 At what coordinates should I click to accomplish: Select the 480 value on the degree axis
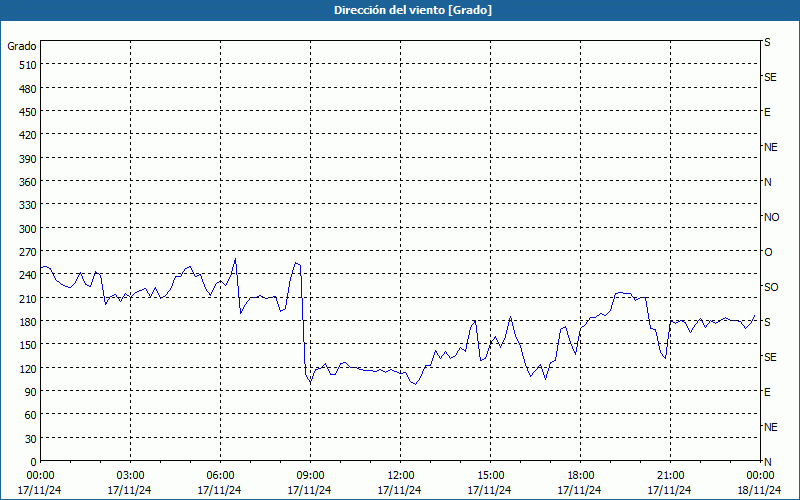tap(28, 89)
